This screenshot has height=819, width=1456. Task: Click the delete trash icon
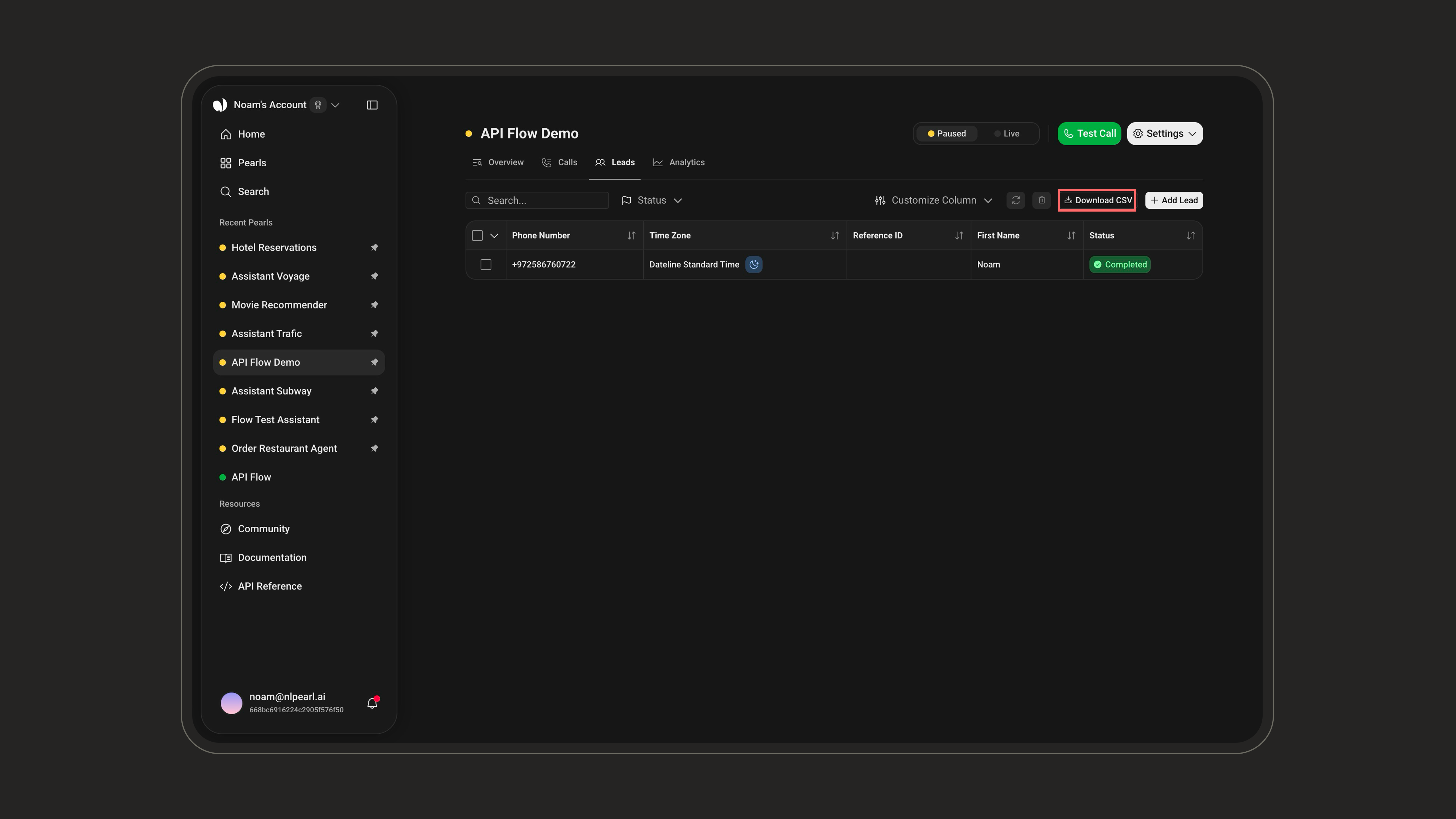(1042, 200)
